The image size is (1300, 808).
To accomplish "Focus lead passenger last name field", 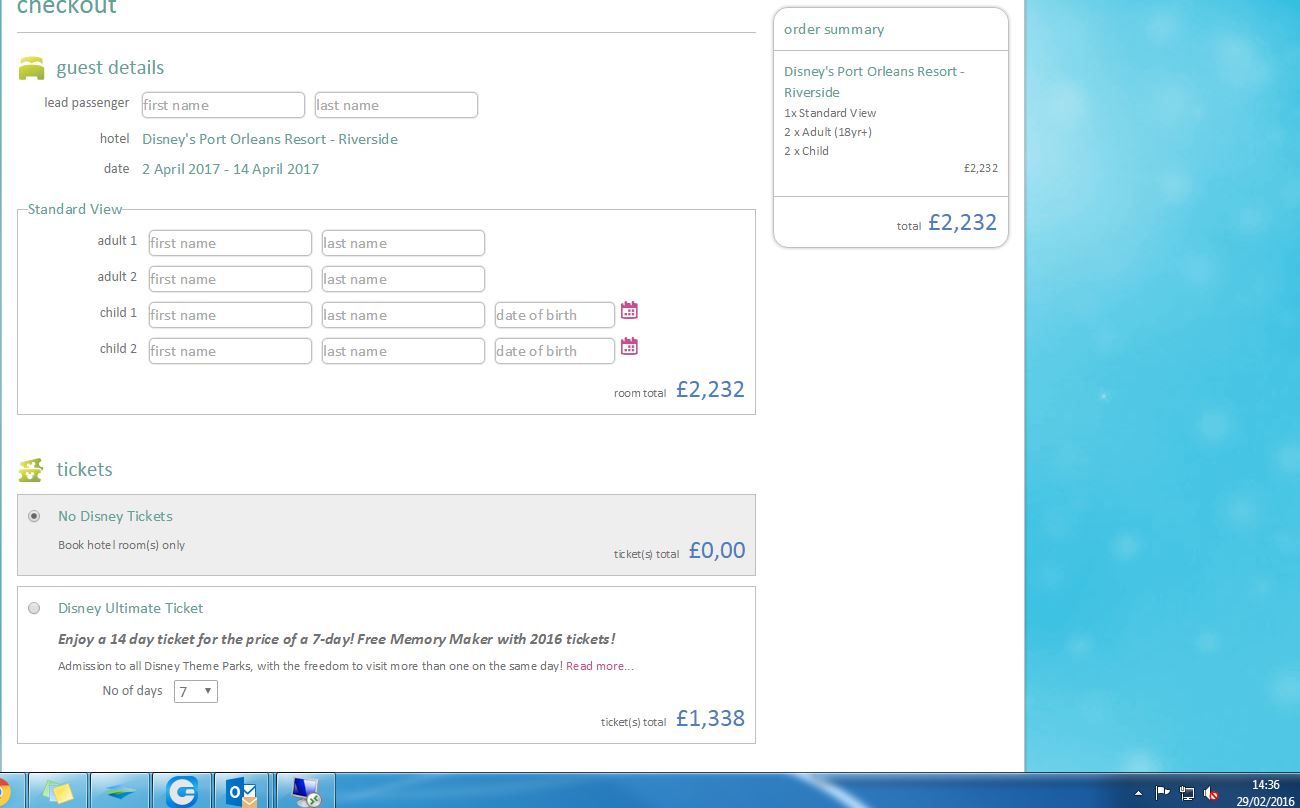I will click(396, 105).
